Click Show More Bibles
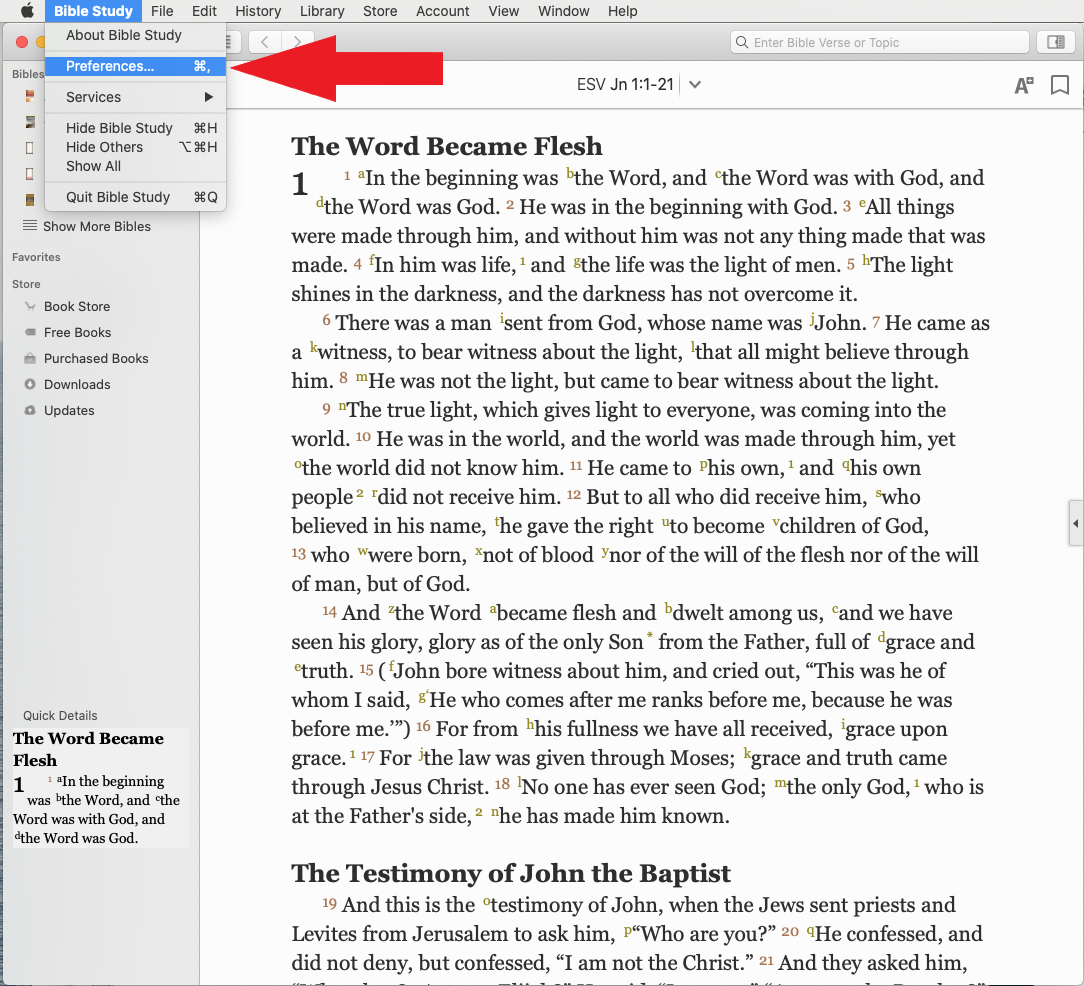This screenshot has height=986, width=1084. (x=96, y=226)
